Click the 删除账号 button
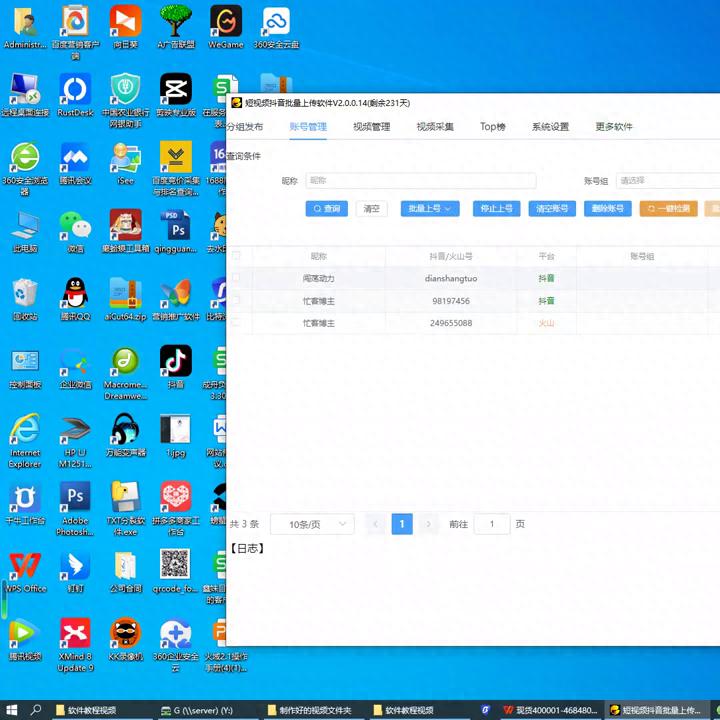720x720 pixels. [608, 208]
